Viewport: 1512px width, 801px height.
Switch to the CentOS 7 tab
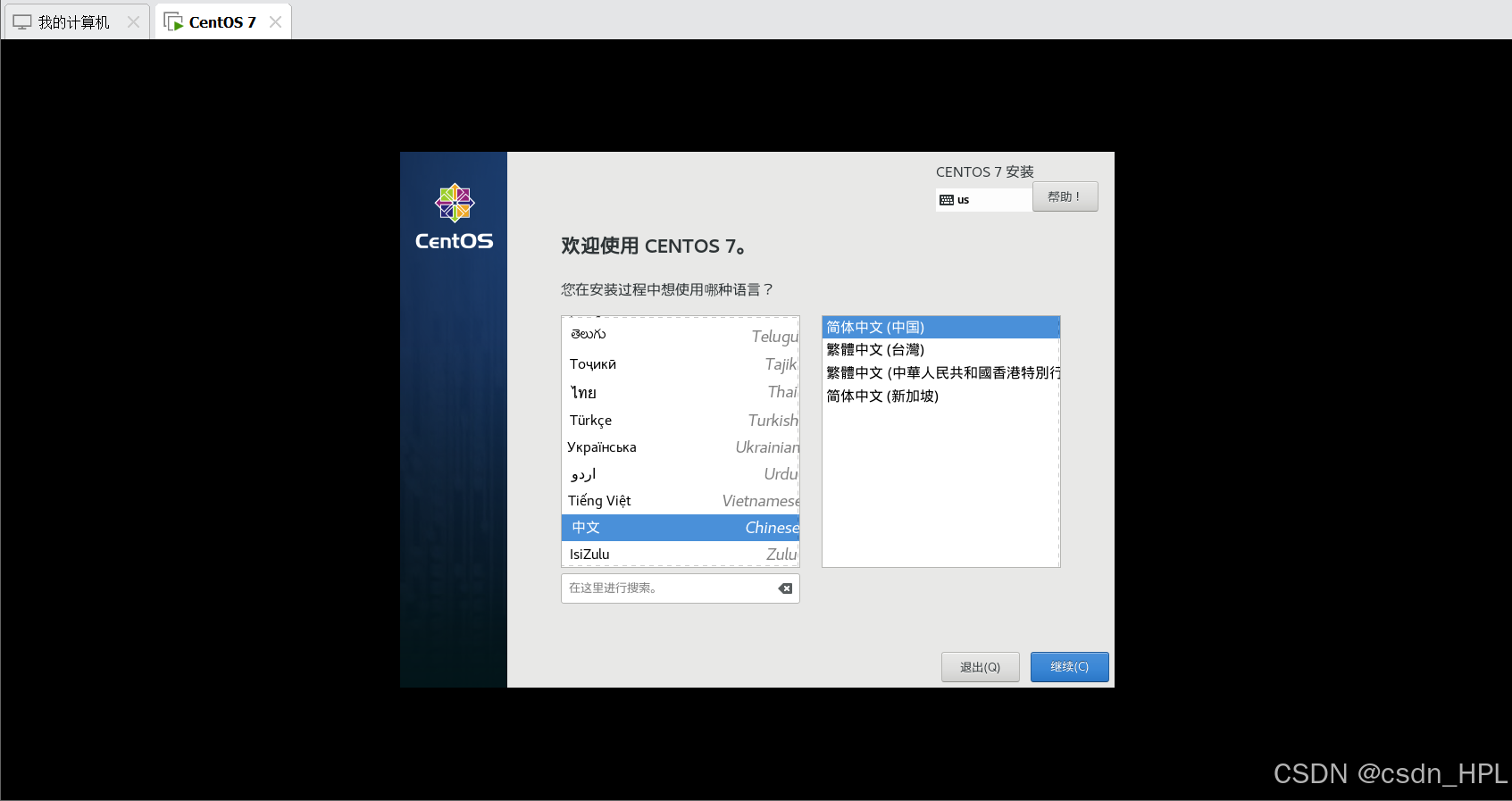pos(223,21)
